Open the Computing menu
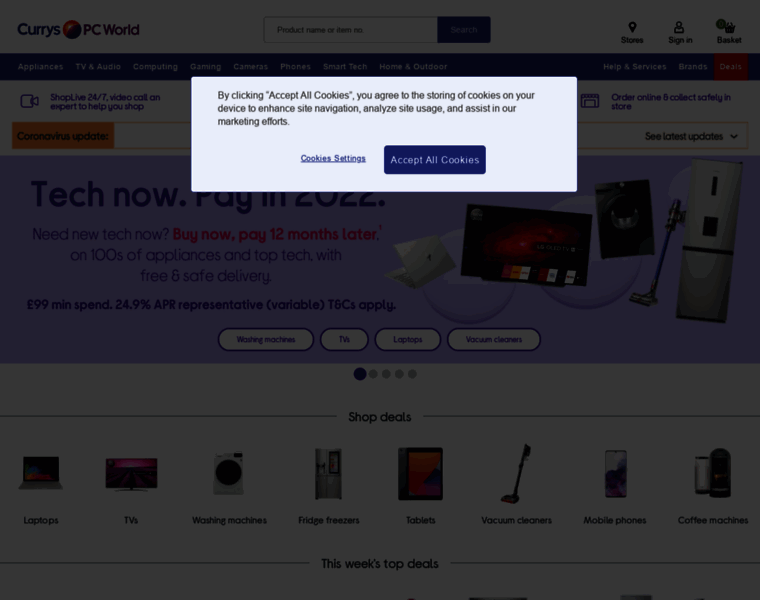760x600 pixels. (156, 67)
